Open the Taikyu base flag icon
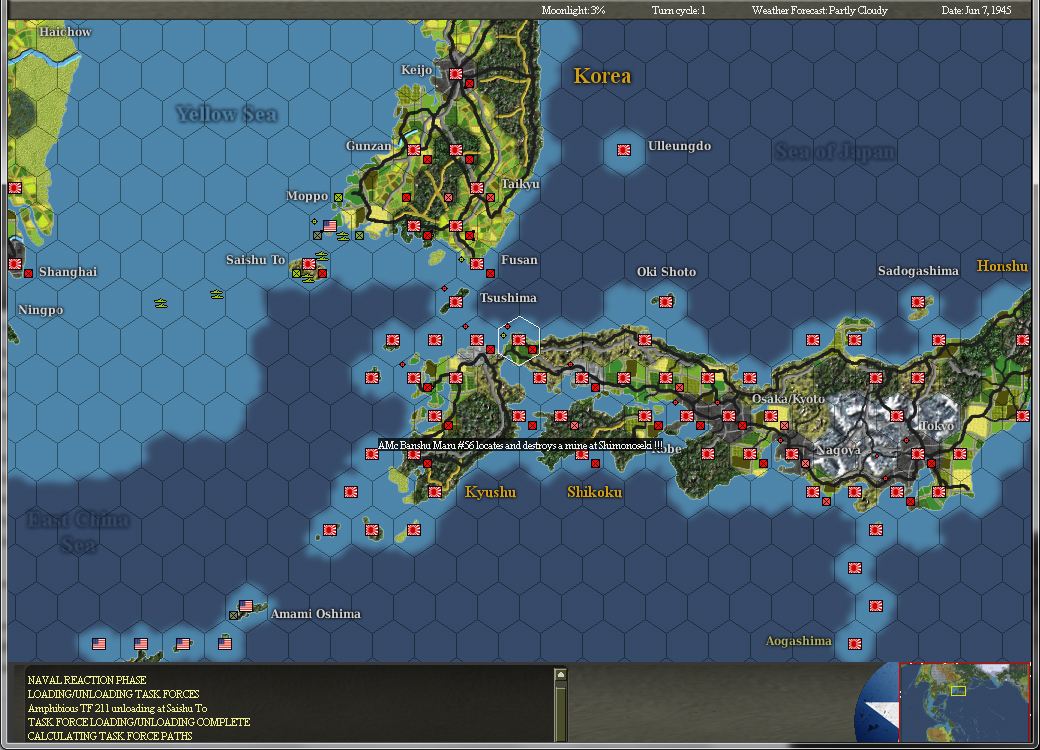Screen dimensions: 1040x750 click(477, 188)
